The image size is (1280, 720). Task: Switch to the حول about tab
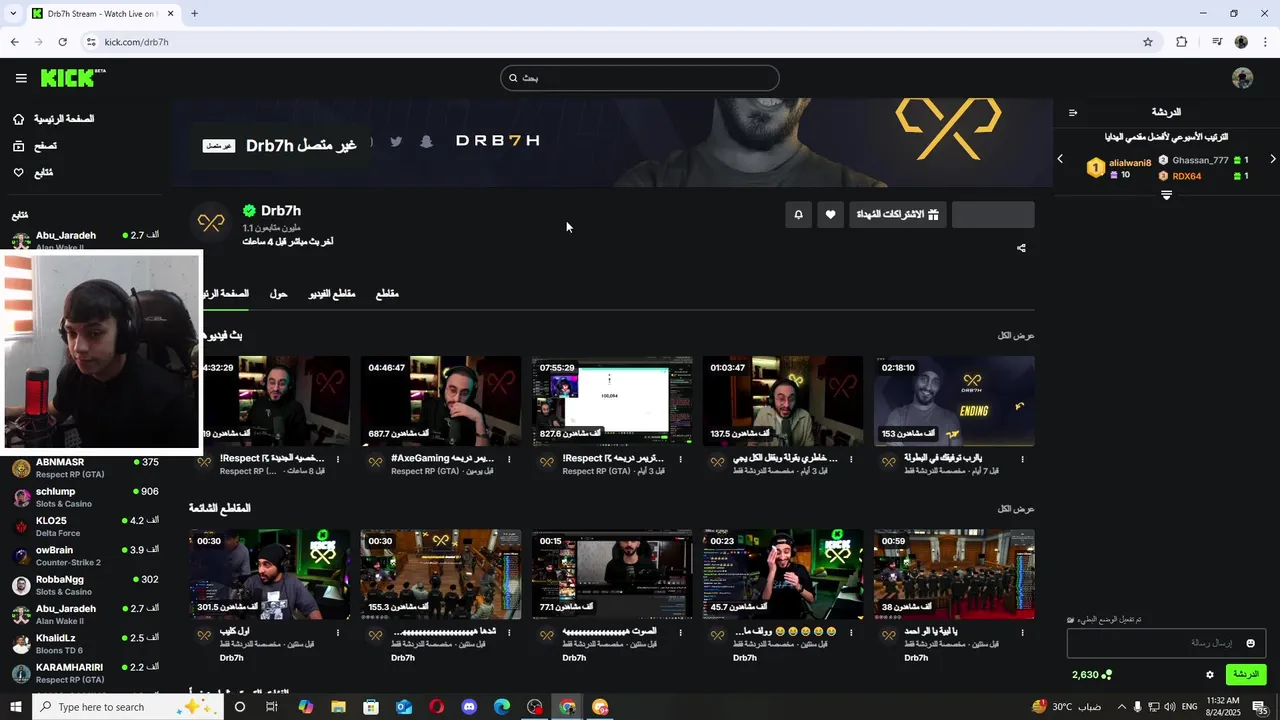tap(278, 294)
